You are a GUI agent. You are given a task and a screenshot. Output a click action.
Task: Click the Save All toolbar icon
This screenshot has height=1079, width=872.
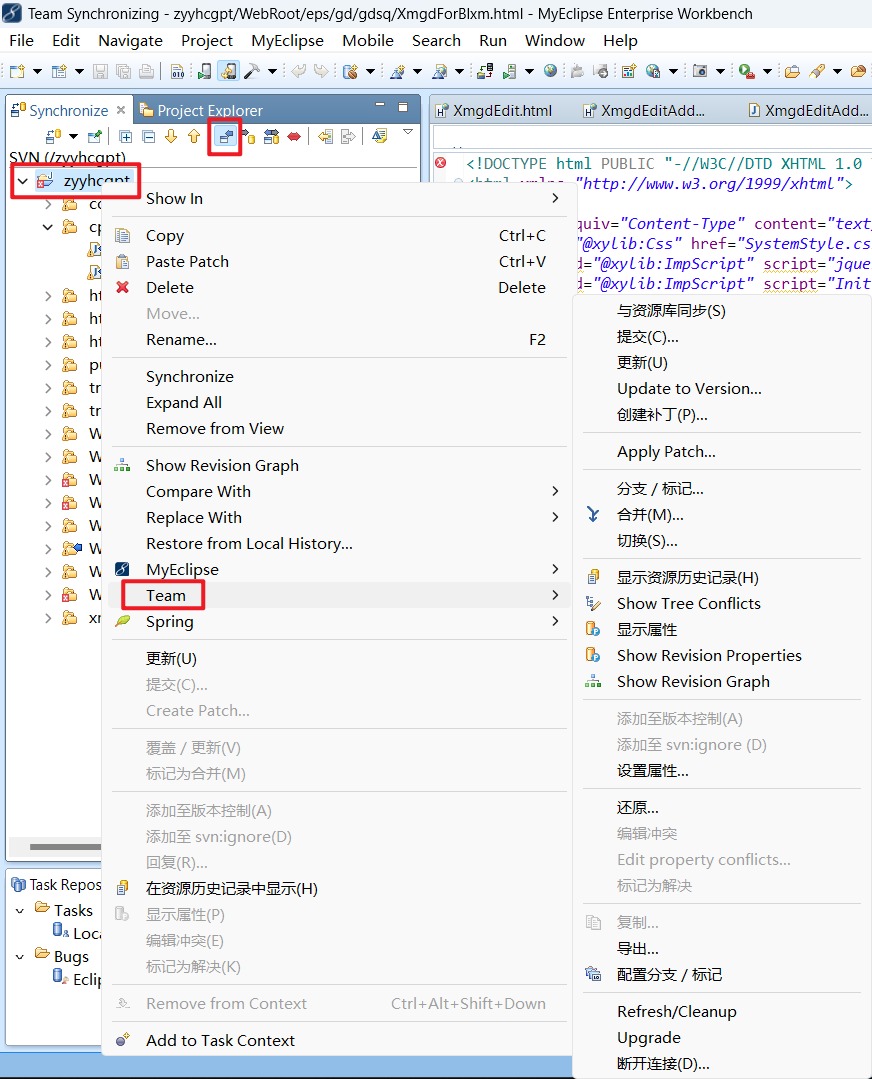coord(123,71)
